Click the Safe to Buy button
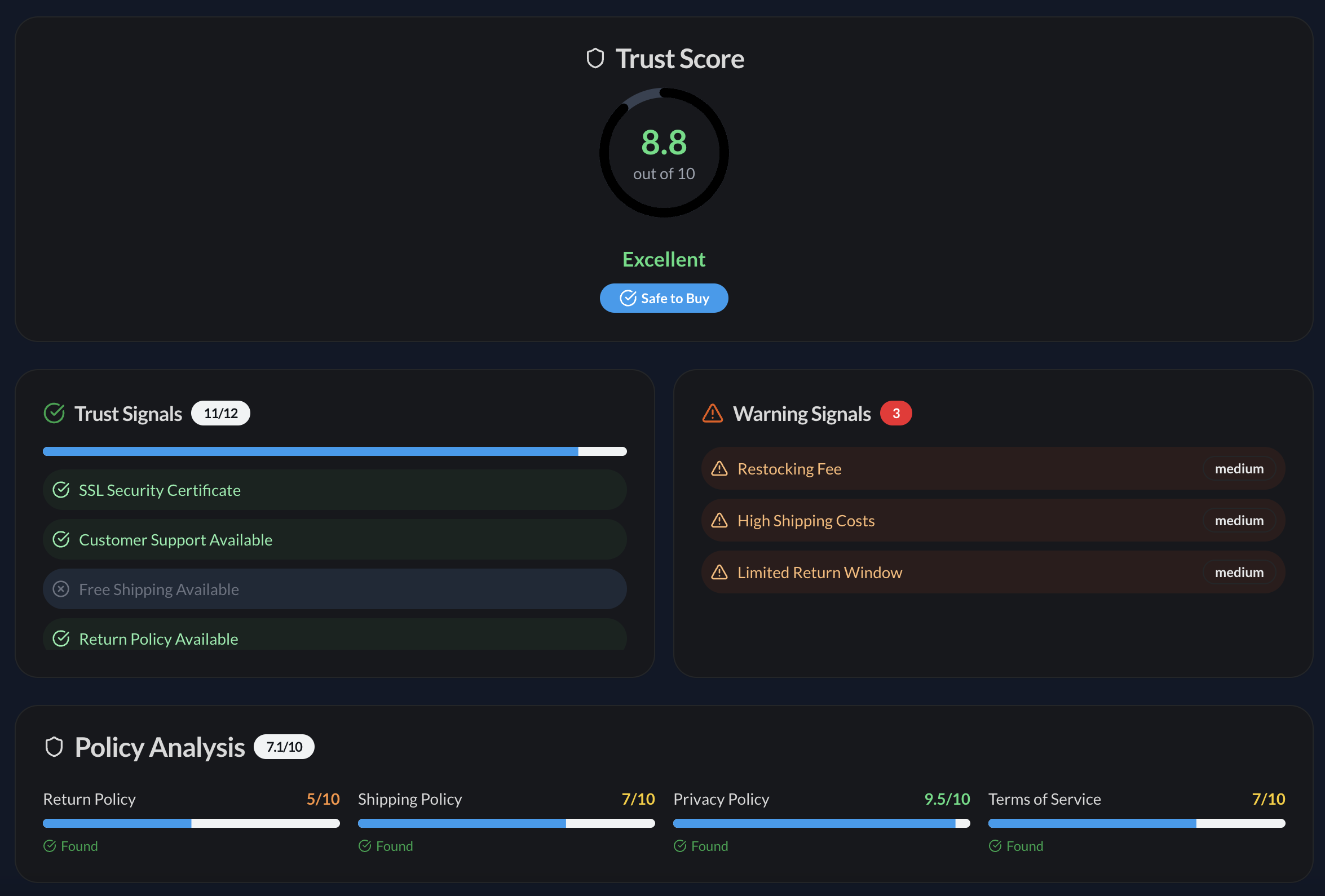Viewport: 1325px width, 896px height. pos(664,298)
